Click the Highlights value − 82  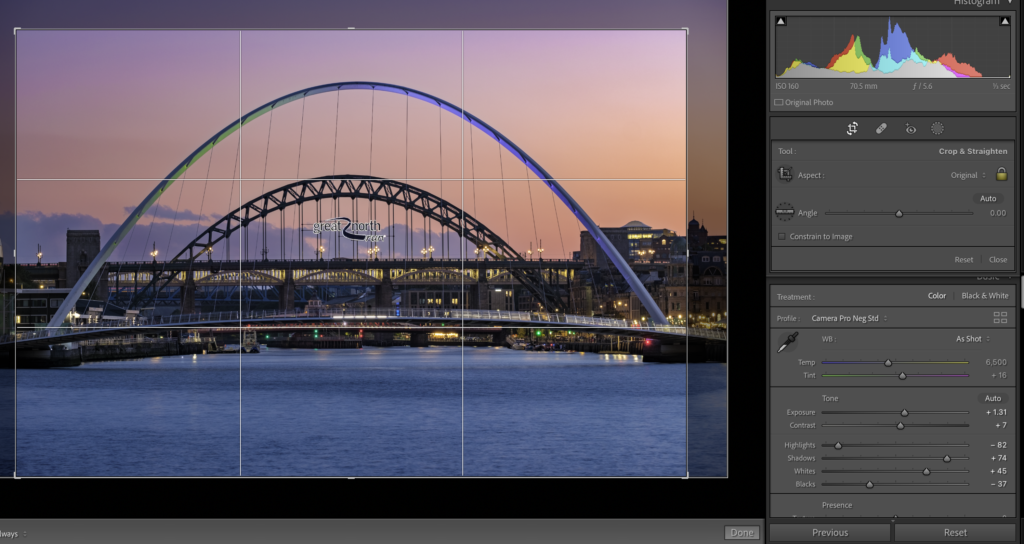pyautogui.click(x=998, y=445)
